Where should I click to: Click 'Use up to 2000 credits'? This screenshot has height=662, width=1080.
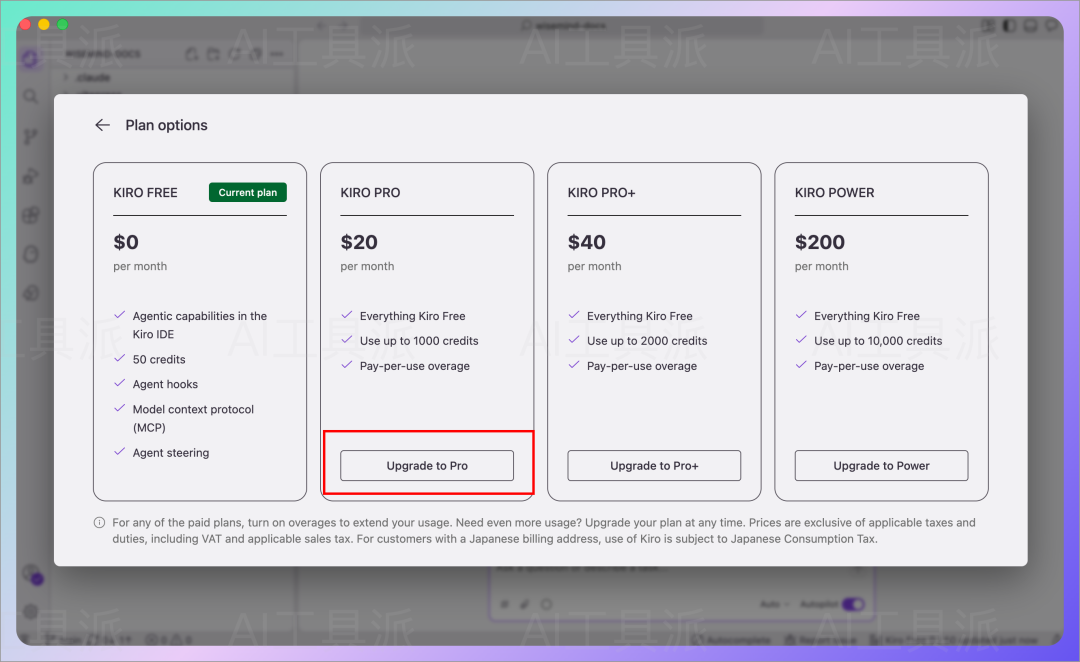(647, 341)
